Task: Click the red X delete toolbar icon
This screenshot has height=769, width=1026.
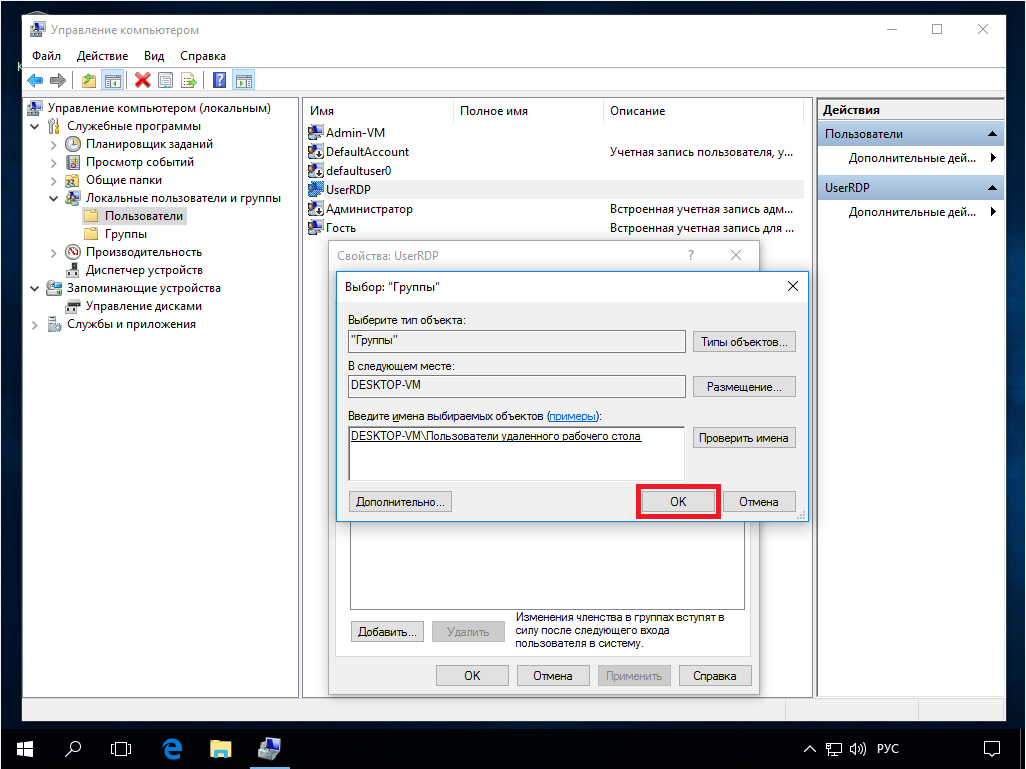Action: click(143, 81)
